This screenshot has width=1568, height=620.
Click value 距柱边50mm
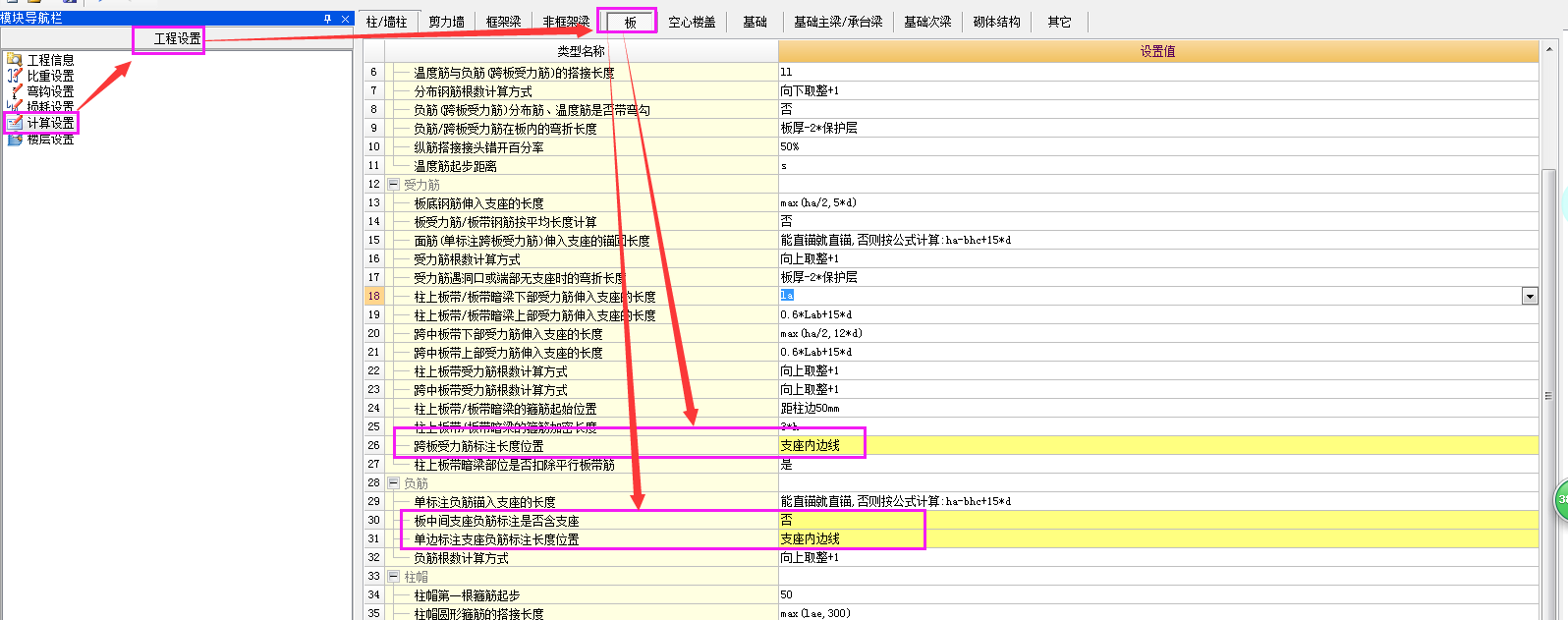(x=811, y=409)
